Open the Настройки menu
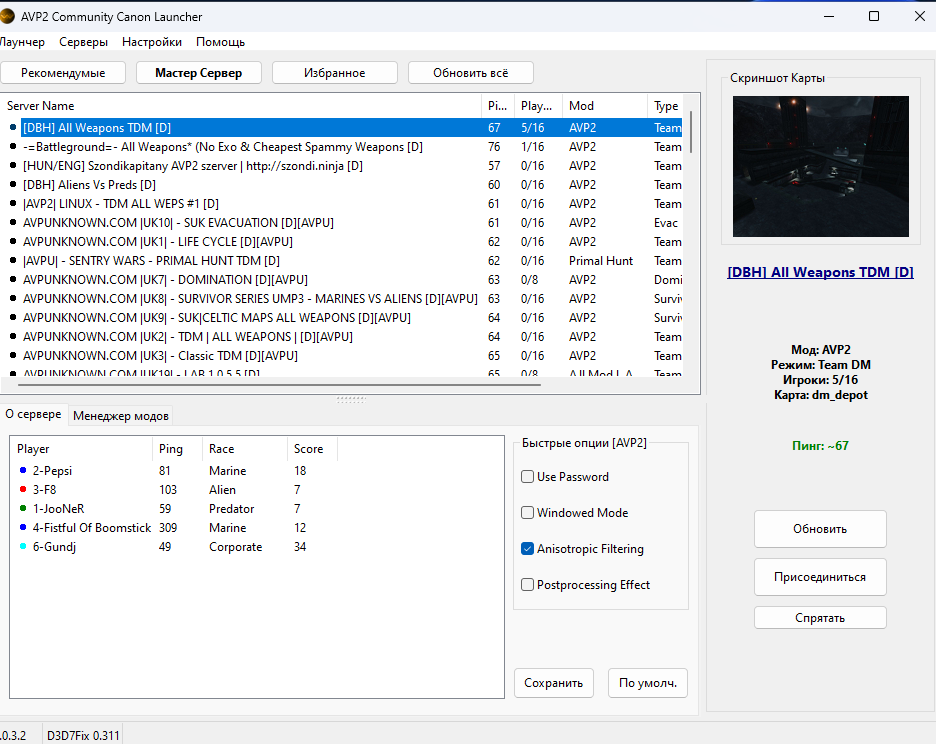The width and height of the screenshot is (936, 744). pyautogui.click(x=152, y=42)
